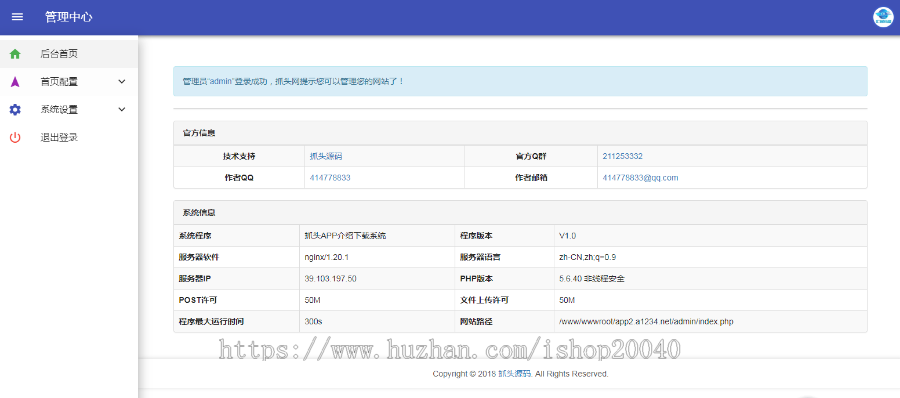
Task: Click the 程序版本 label cell
Action: click(504, 236)
